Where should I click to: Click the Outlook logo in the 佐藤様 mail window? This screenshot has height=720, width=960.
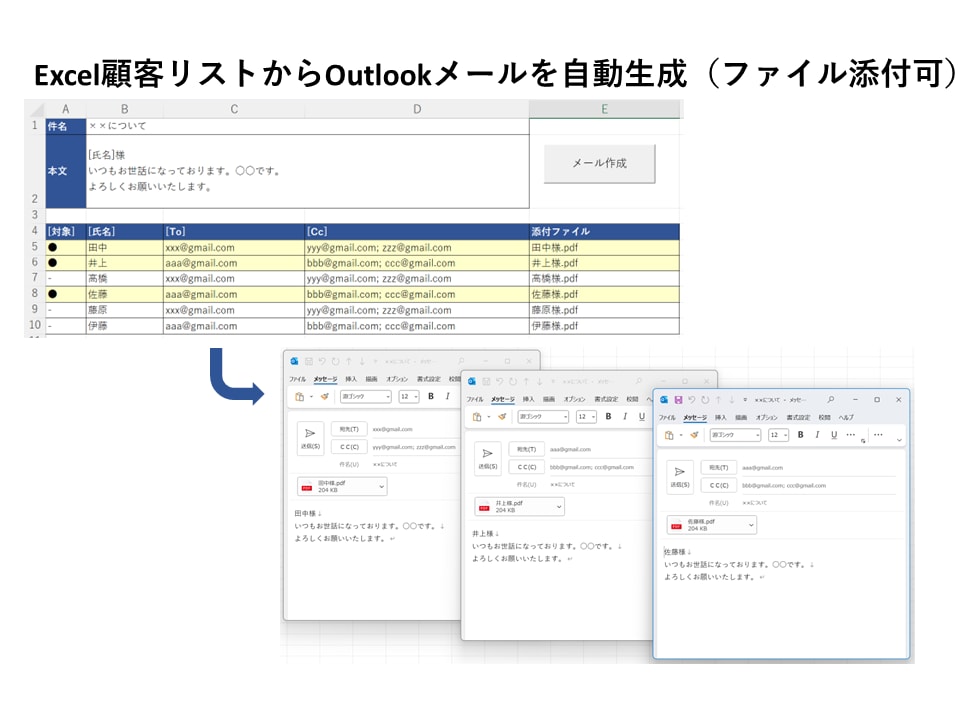pos(664,400)
